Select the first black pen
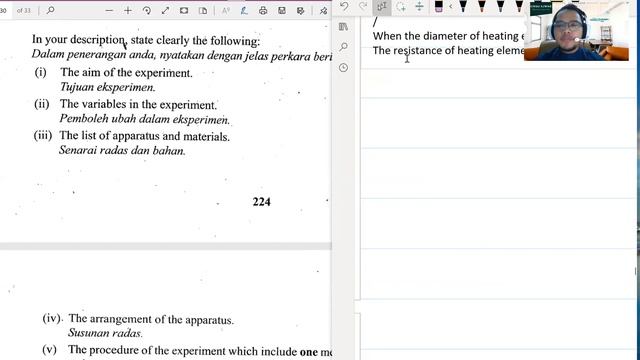 pos(463,6)
